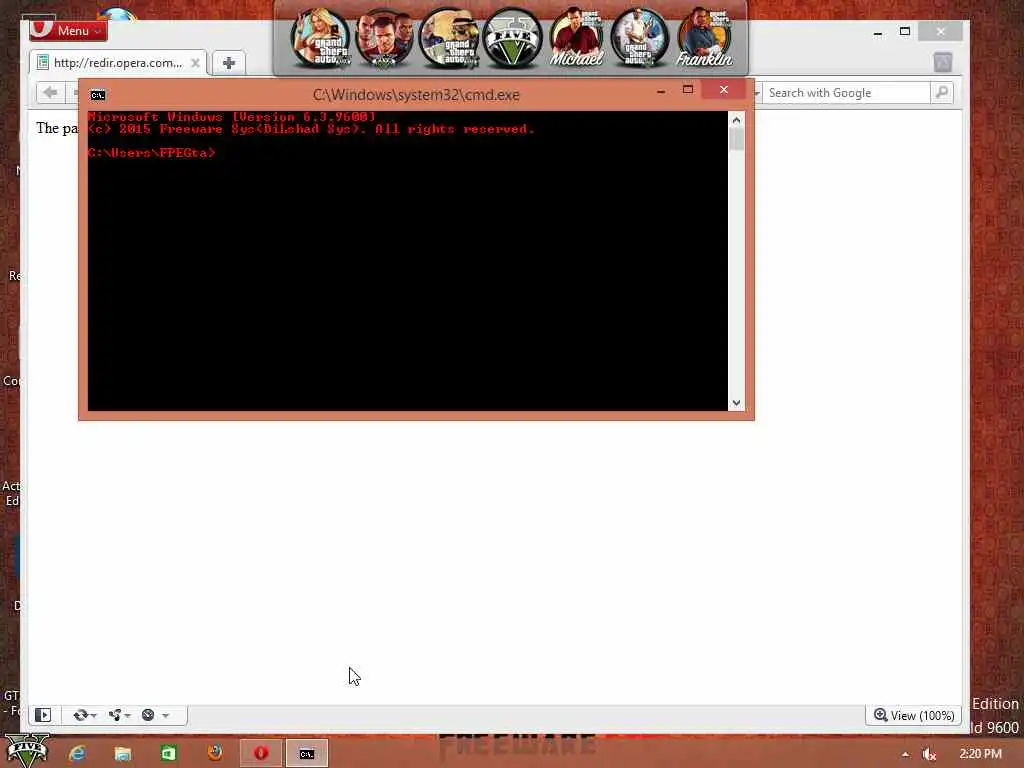
Task: Open the View (100%) zoom control
Action: point(914,715)
